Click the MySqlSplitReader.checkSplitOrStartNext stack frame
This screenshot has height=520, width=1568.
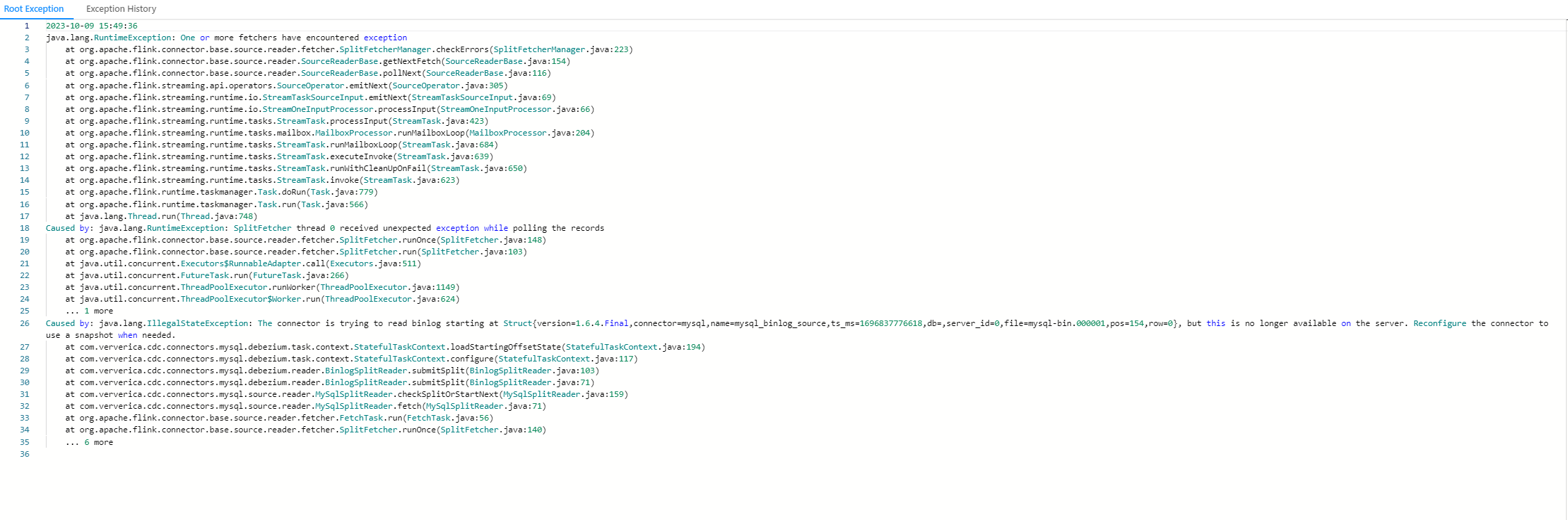[x=347, y=394]
